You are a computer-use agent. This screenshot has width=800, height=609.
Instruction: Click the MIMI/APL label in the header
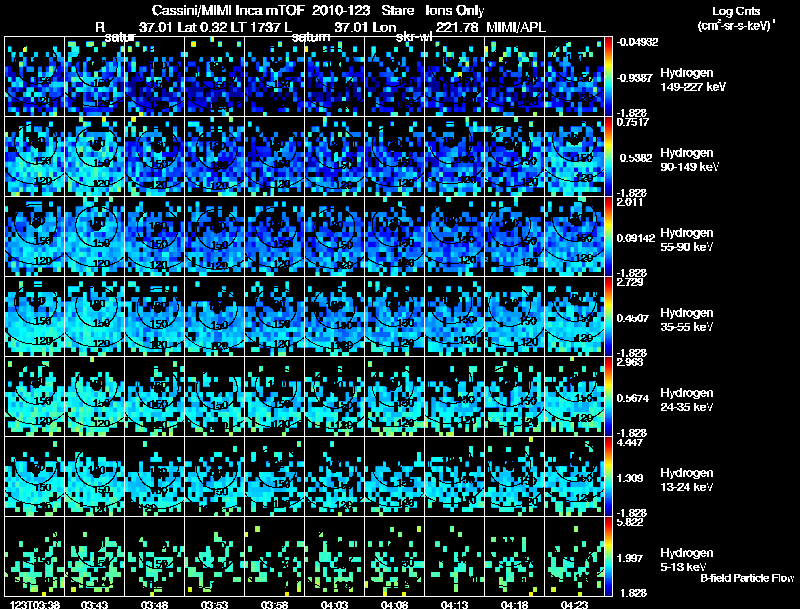pyautogui.click(x=516, y=27)
